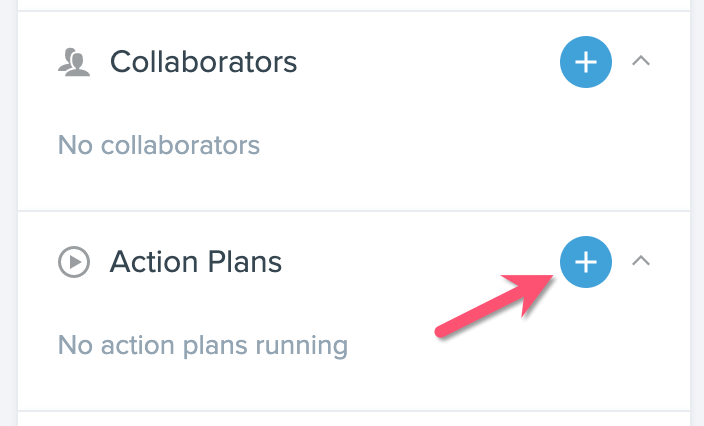Image resolution: width=704 pixels, height=426 pixels.
Task: Click the Action Plans play-circle icon
Action: tap(74, 262)
